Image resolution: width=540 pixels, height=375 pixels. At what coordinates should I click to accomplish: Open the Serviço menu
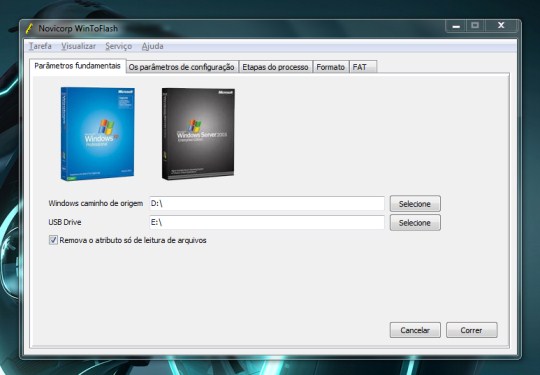point(118,46)
